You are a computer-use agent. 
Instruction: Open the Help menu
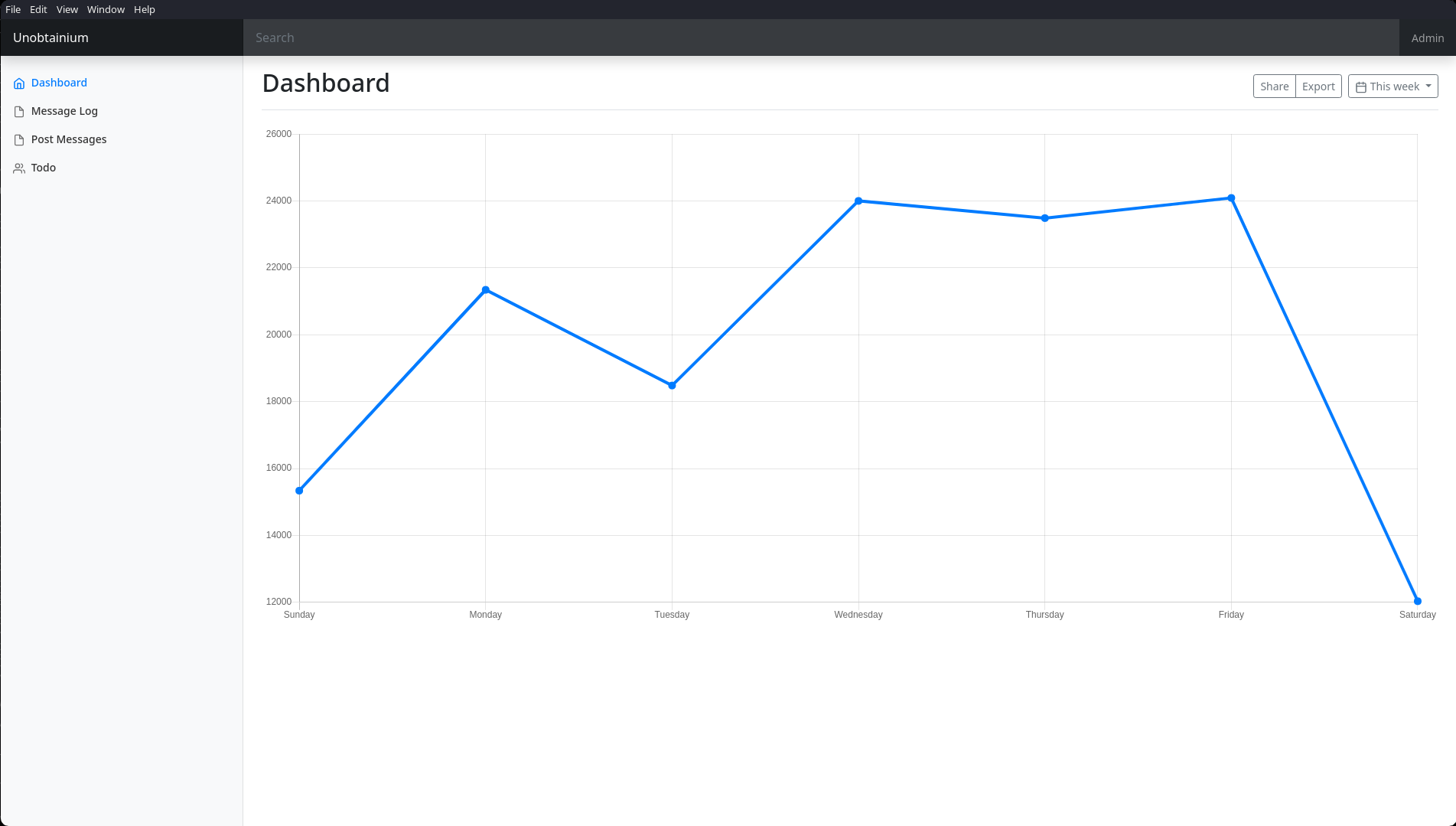[x=145, y=9]
